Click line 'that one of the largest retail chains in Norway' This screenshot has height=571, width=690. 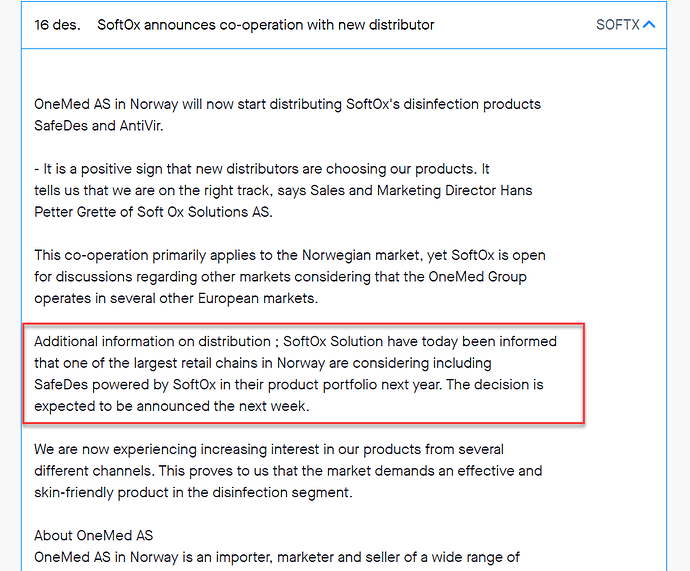coord(263,363)
